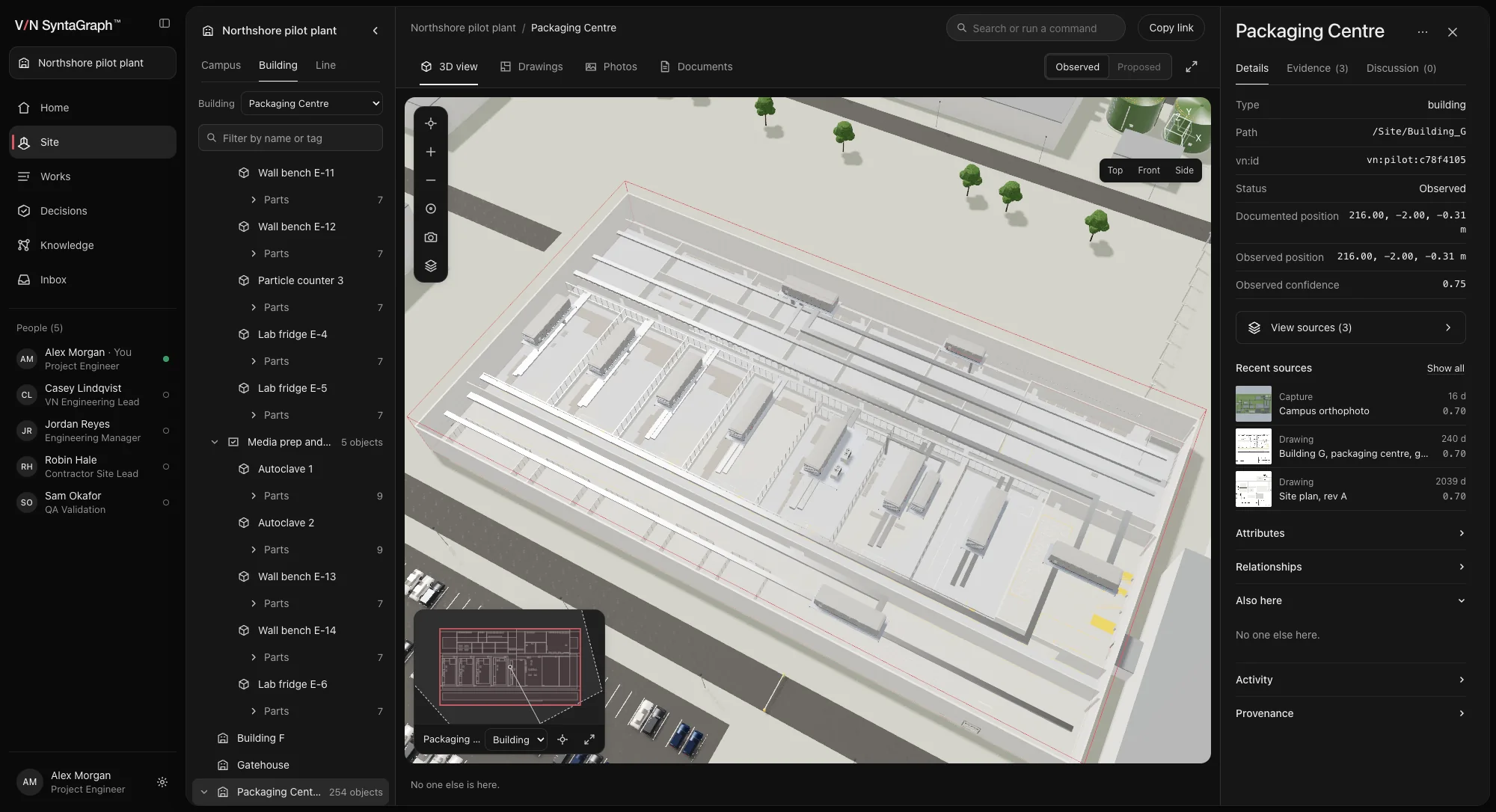Open the Campus orthophoto thumbnail
The width and height of the screenshot is (1496, 812).
pos(1254,404)
